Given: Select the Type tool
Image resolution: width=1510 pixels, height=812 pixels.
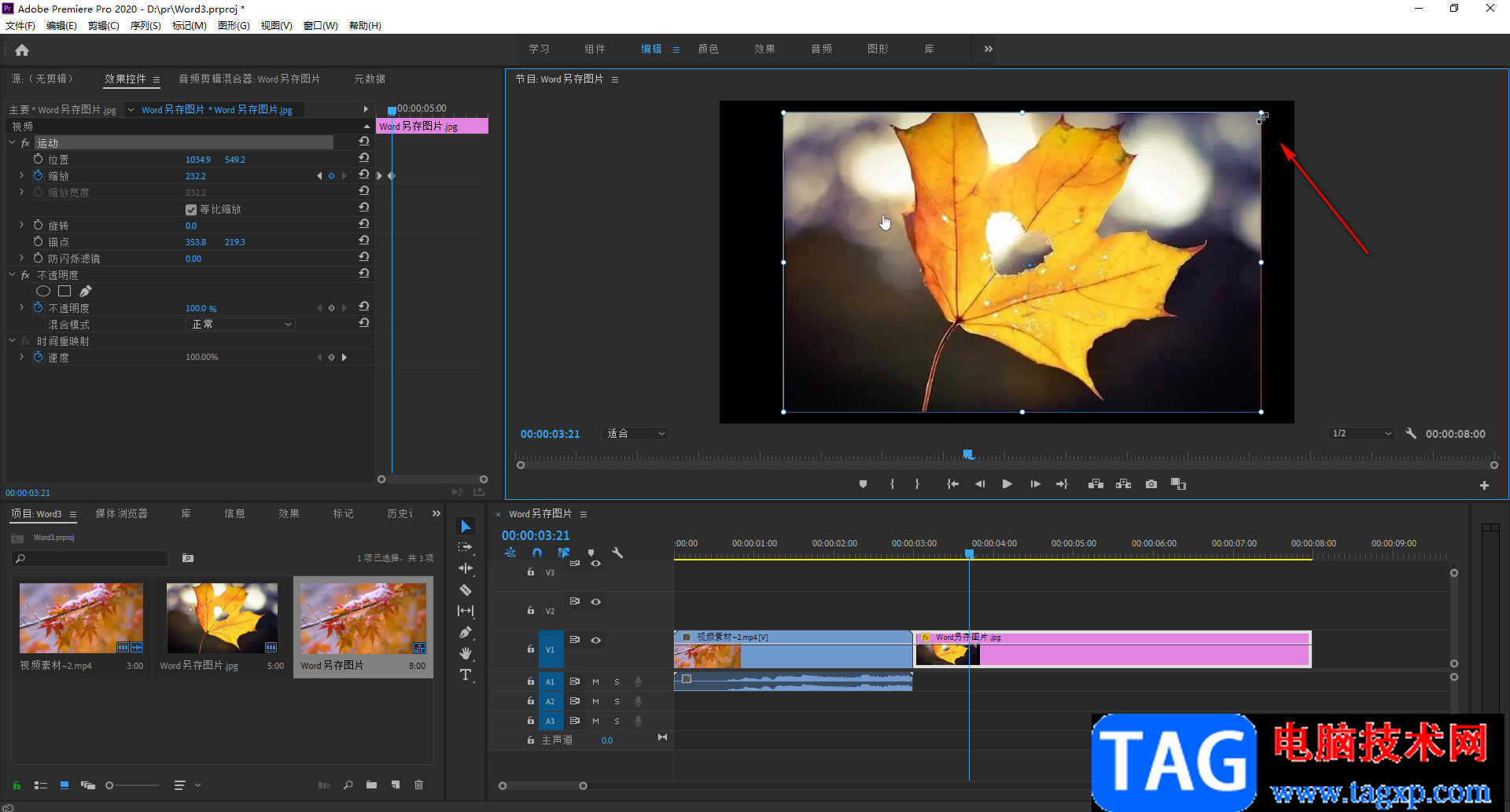Looking at the screenshot, I should click(x=466, y=674).
